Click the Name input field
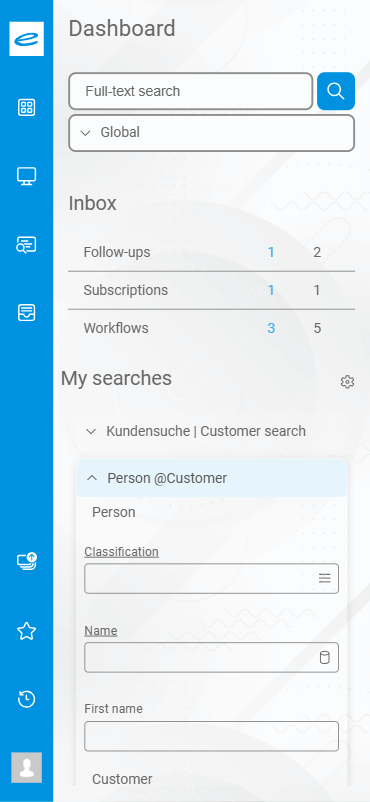 [x=211, y=657]
